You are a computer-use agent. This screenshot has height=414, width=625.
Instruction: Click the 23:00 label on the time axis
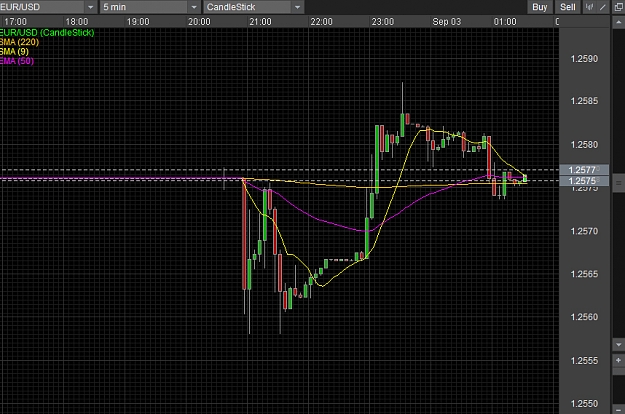click(x=383, y=22)
